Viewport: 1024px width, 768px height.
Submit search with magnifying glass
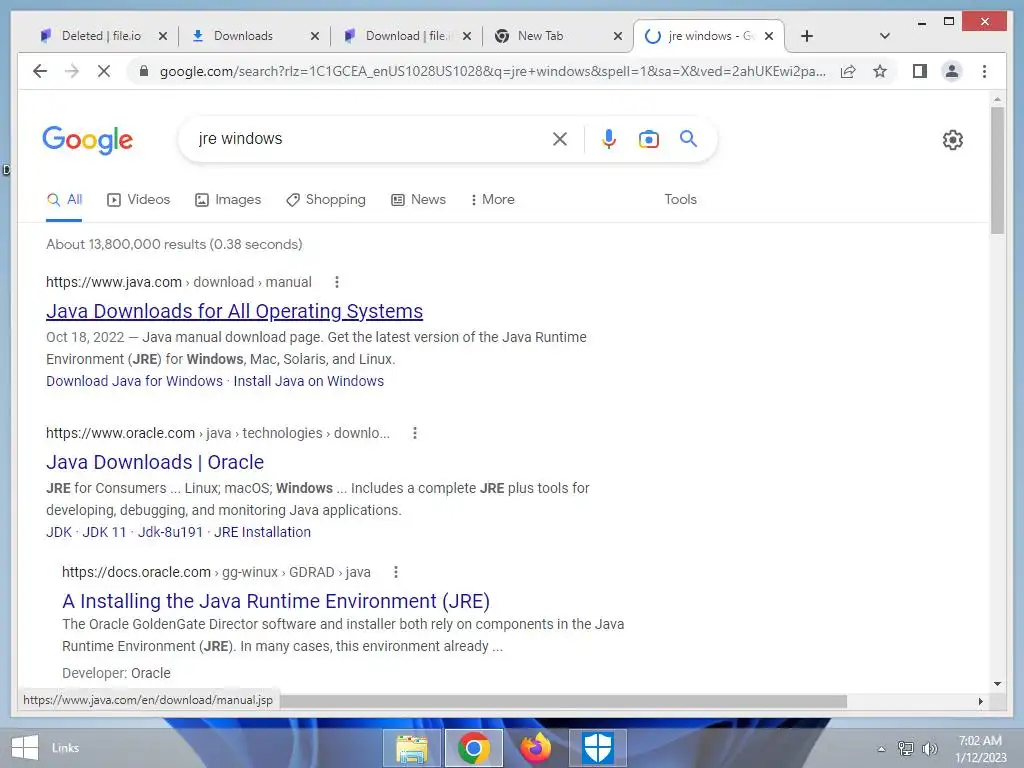pyautogui.click(x=688, y=138)
